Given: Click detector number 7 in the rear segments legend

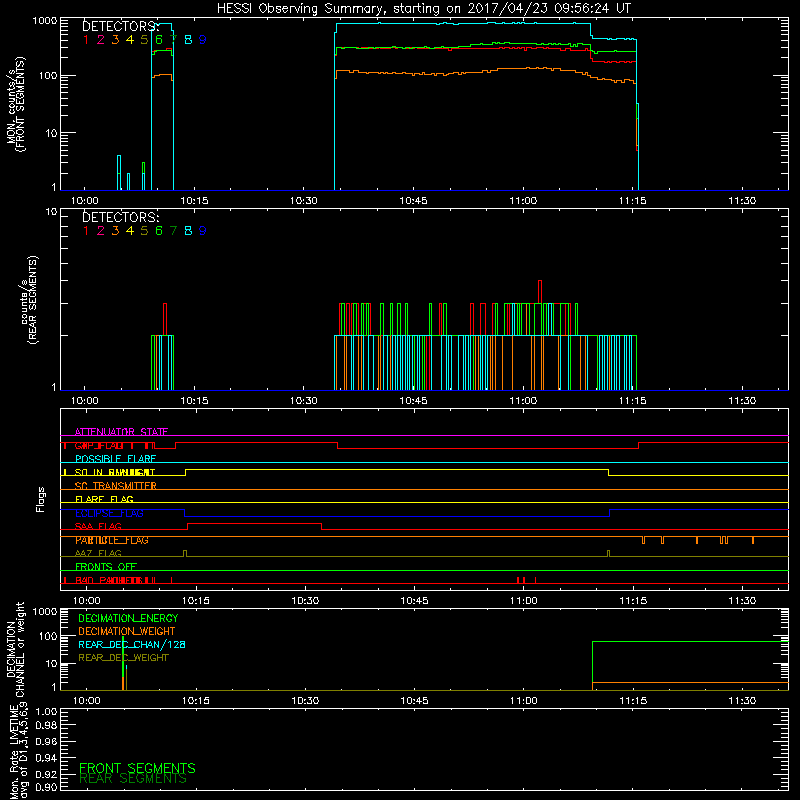Looking at the screenshot, I should [x=173, y=231].
